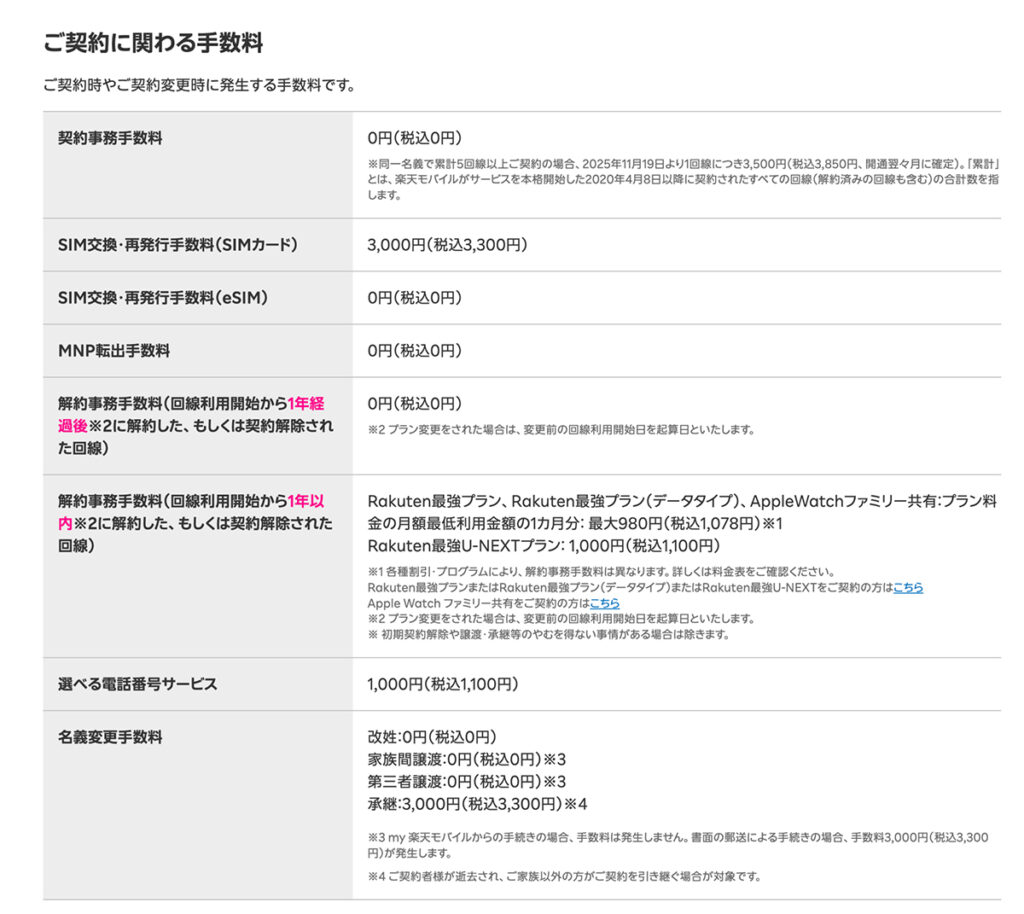Open the こちら link for Rakuten最強U-NEXT subscribers
Image resolution: width=1024 pixels, height=914 pixels.
tap(907, 588)
